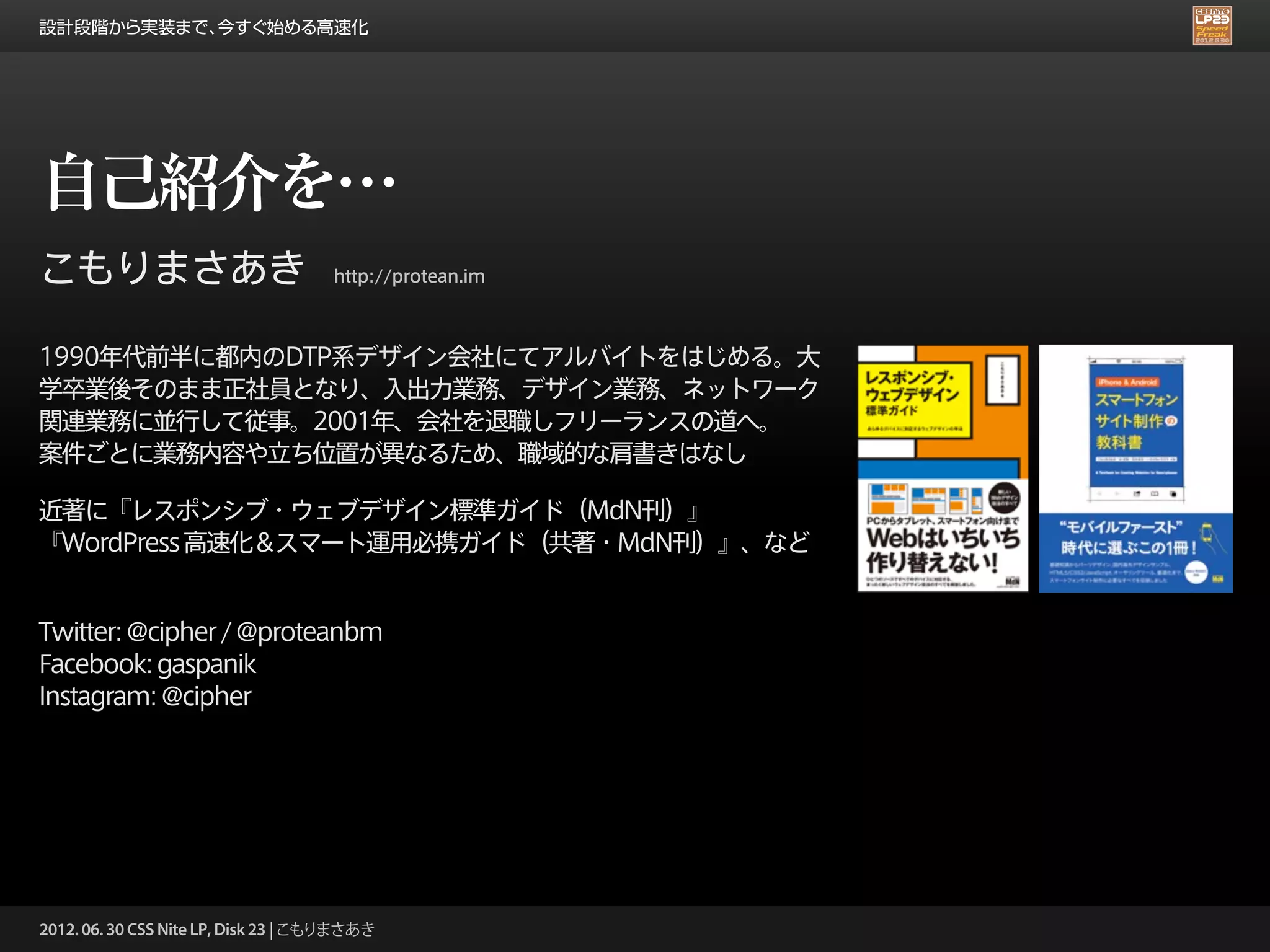Click the name こもりまさあき below the title

point(173,268)
